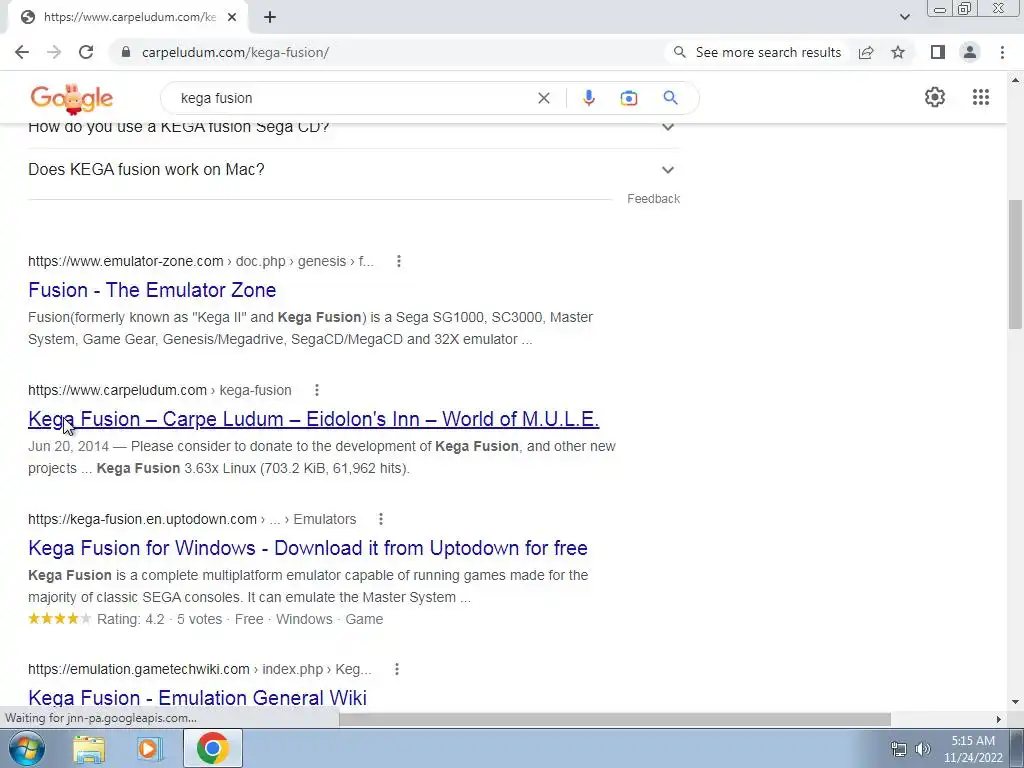Open 'Kega Fusion - Emulation General Wiki' result

click(197, 697)
